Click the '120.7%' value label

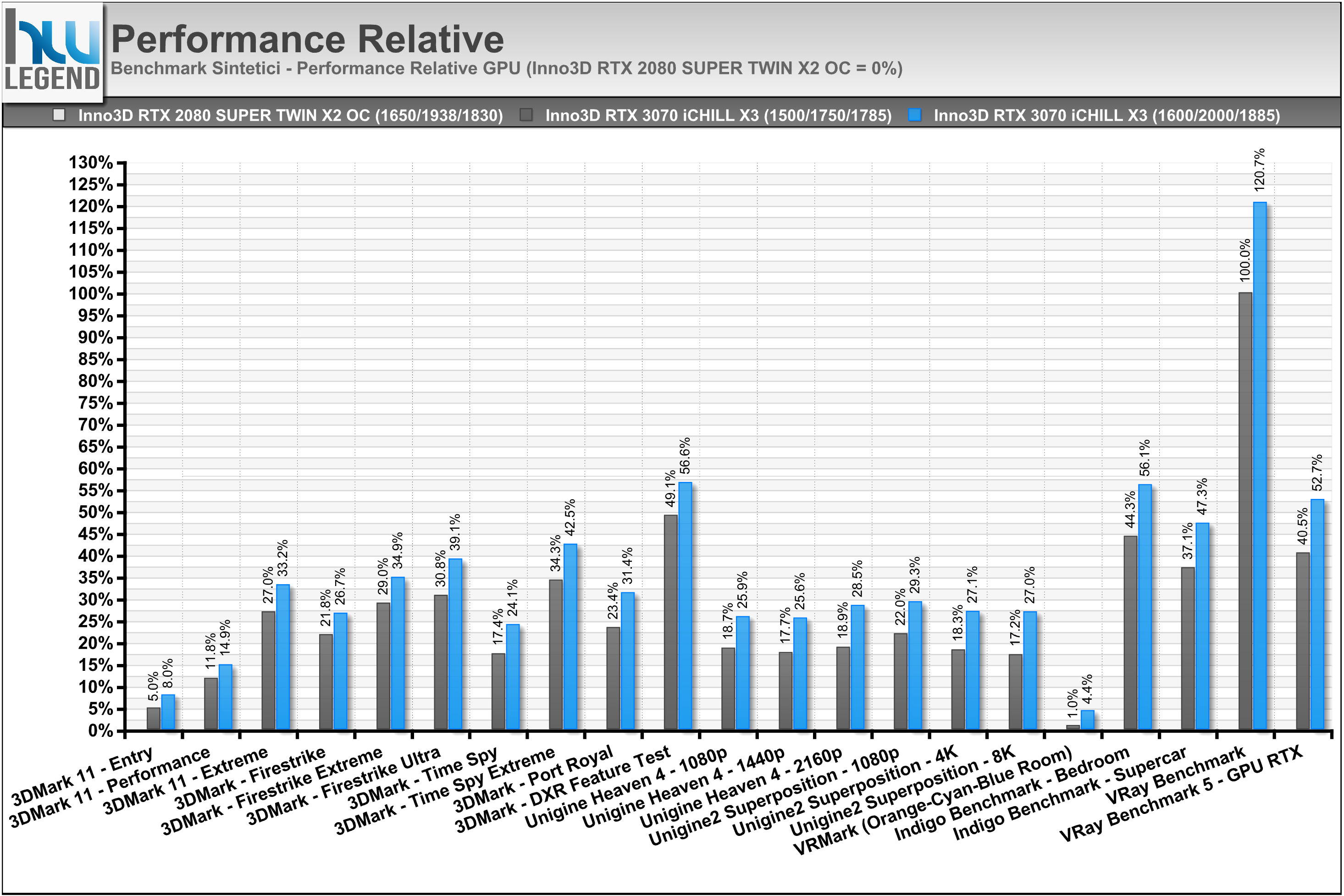click(1260, 170)
